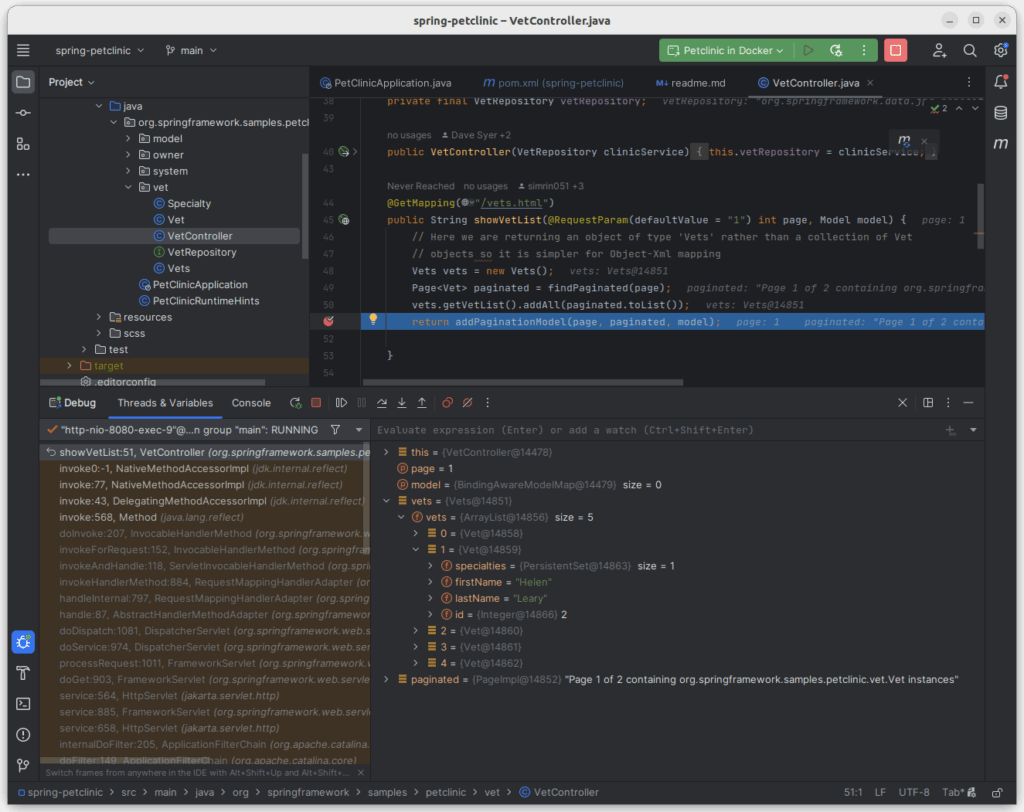Click the Search Everywhere magnifier icon

tap(969, 50)
